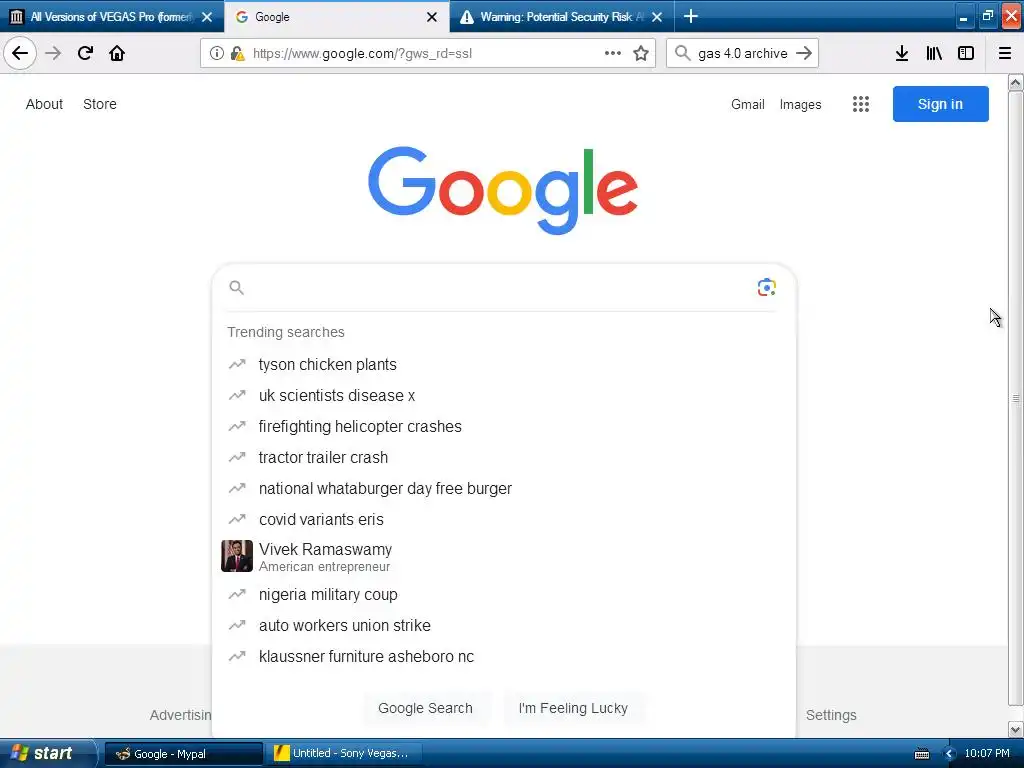
Task: Switch to Warning: Potential Security Risk tab
Action: click(x=562, y=17)
